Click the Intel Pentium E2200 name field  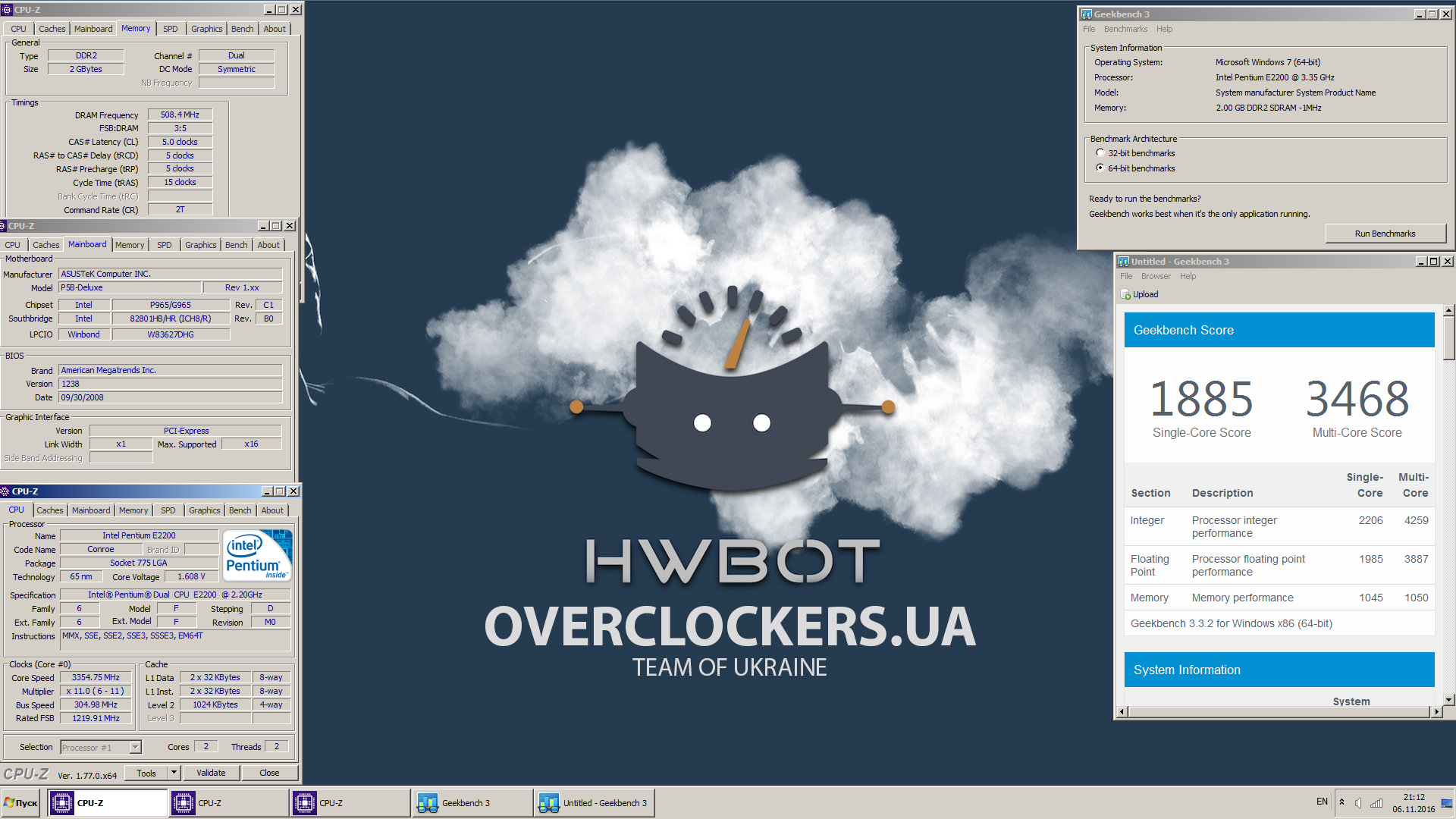click(139, 535)
